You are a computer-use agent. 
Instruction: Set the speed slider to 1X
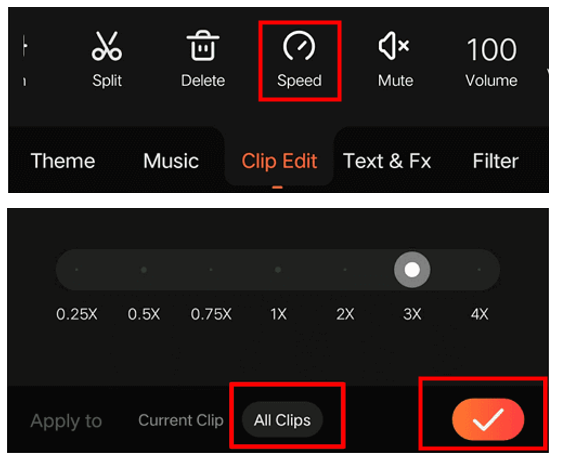(x=278, y=269)
